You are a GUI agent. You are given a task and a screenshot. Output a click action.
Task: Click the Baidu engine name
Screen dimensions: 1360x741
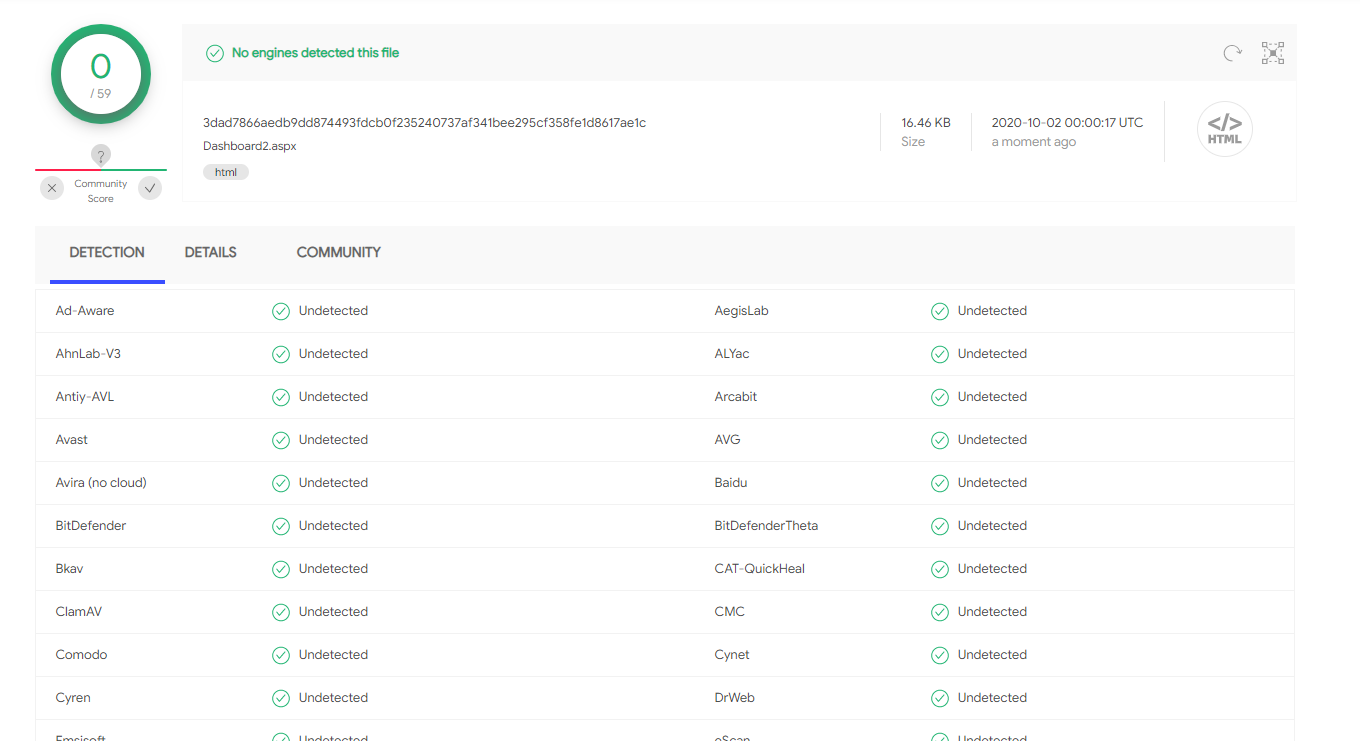coord(731,483)
